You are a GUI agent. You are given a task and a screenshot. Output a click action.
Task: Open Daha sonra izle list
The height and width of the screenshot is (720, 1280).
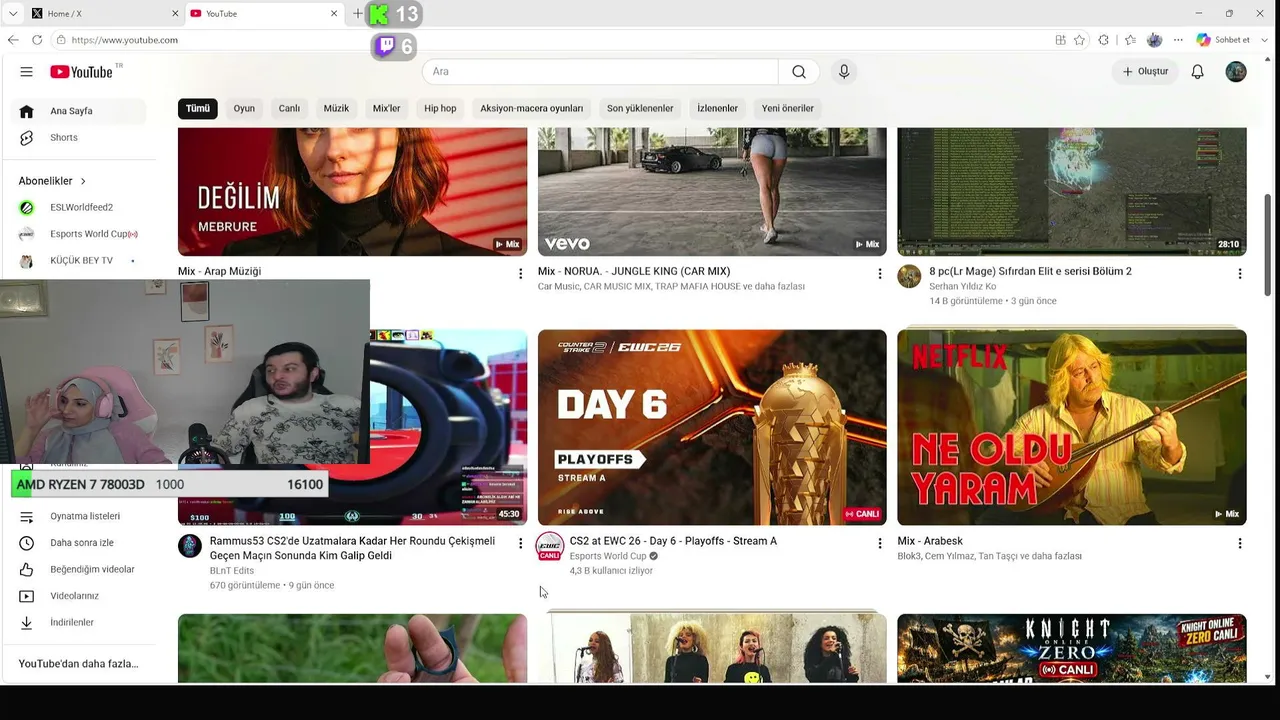pyautogui.click(x=80, y=543)
